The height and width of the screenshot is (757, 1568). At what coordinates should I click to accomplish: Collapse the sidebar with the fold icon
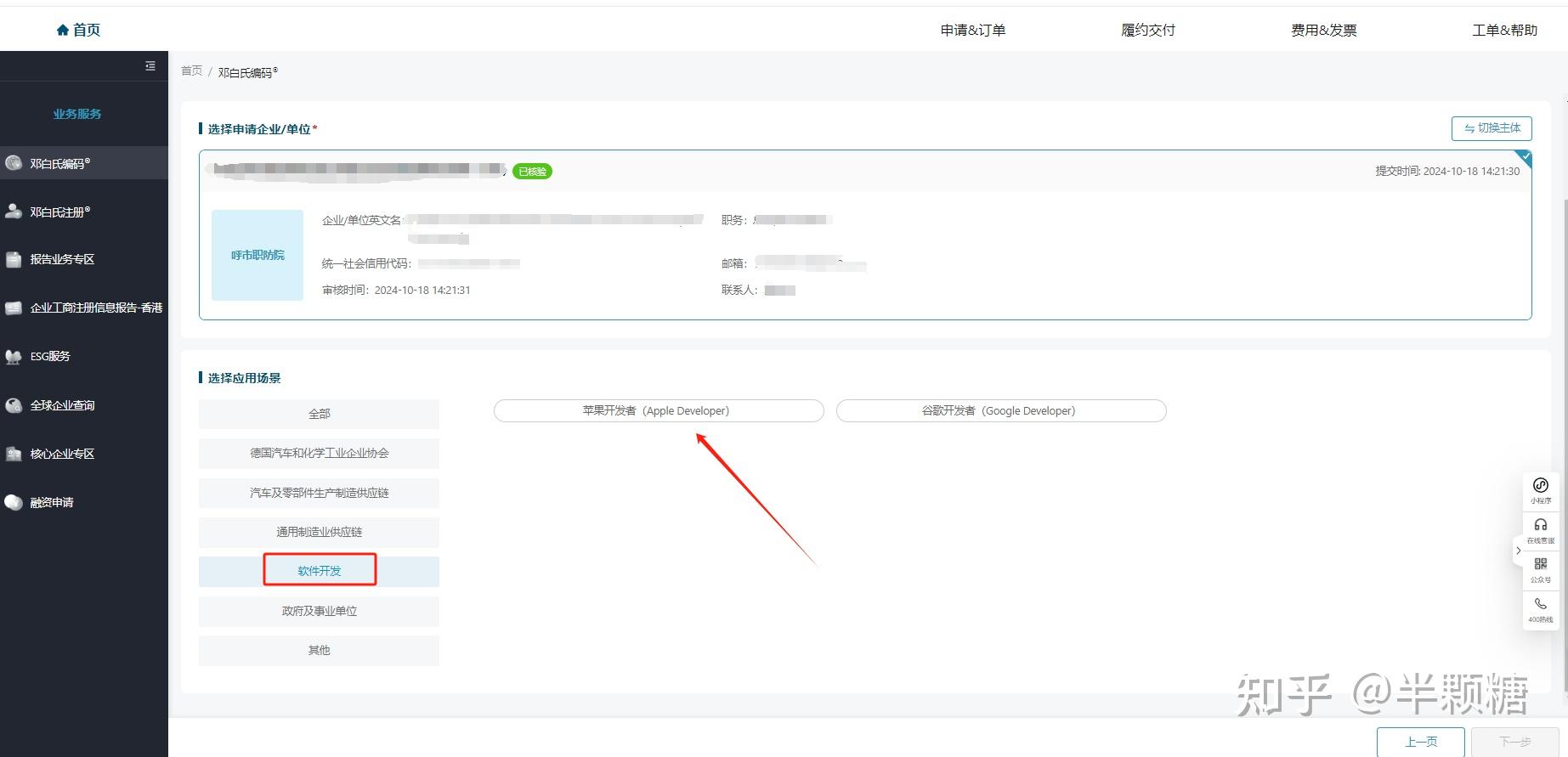click(150, 66)
